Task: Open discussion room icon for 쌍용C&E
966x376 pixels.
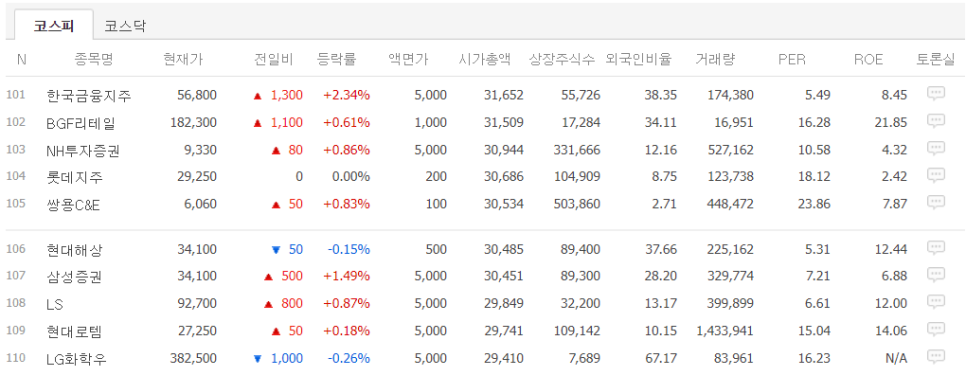Action: click(936, 202)
